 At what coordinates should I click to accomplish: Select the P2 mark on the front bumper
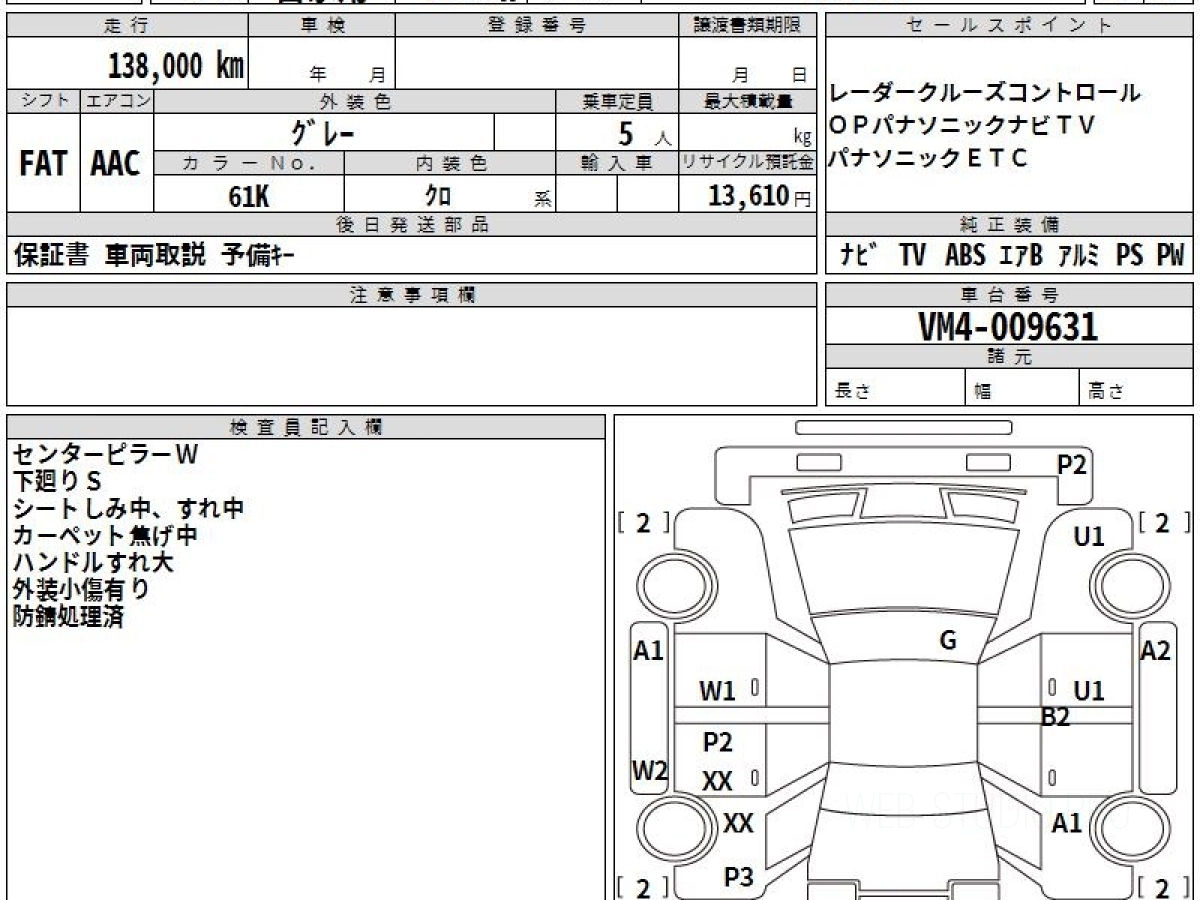[1072, 463]
